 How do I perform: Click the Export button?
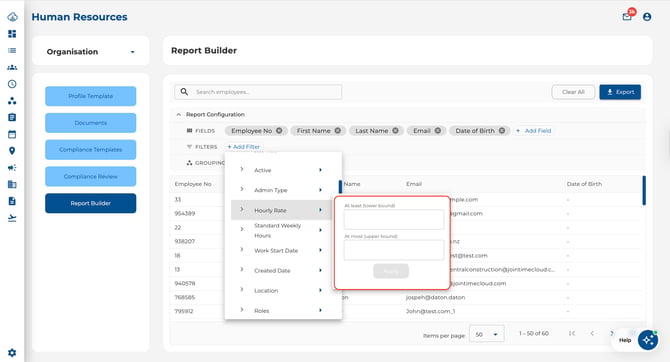[x=620, y=92]
